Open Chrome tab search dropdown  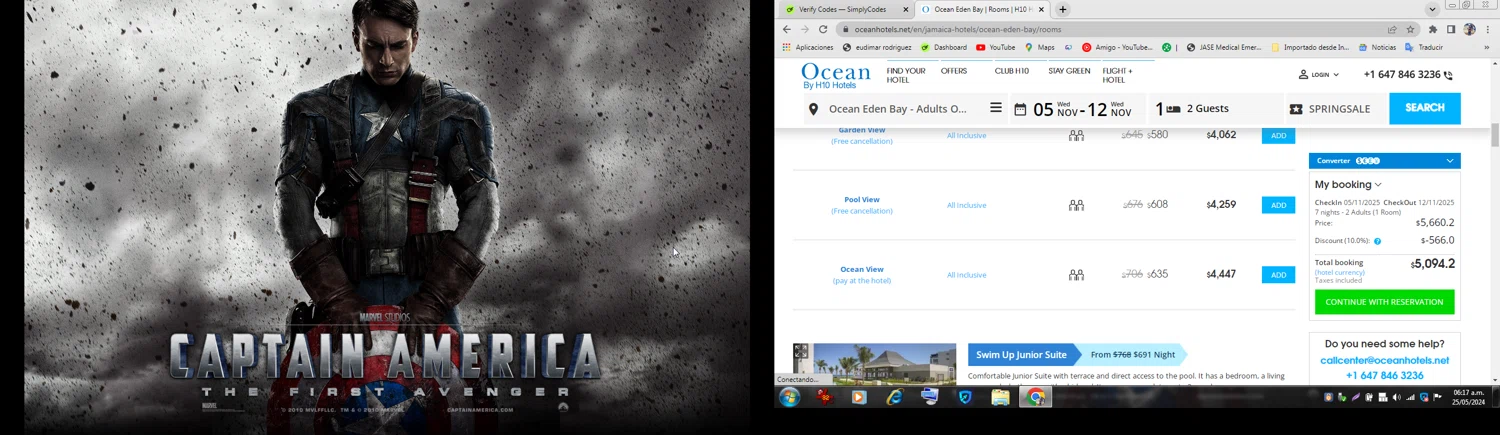click(x=1432, y=9)
